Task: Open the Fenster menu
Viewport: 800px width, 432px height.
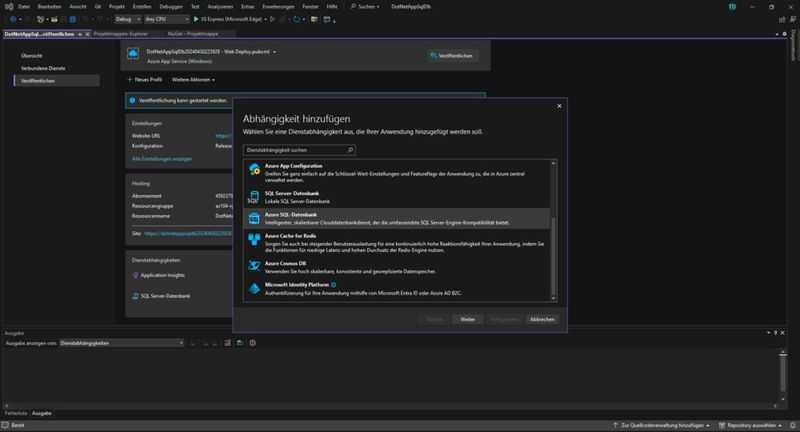Action: pos(310,7)
